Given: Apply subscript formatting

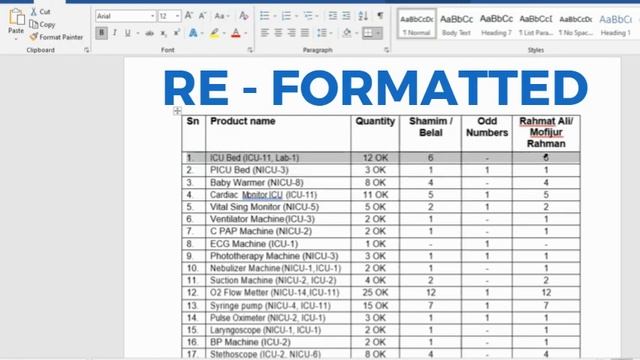Looking at the screenshot, I should click(163, 33).
